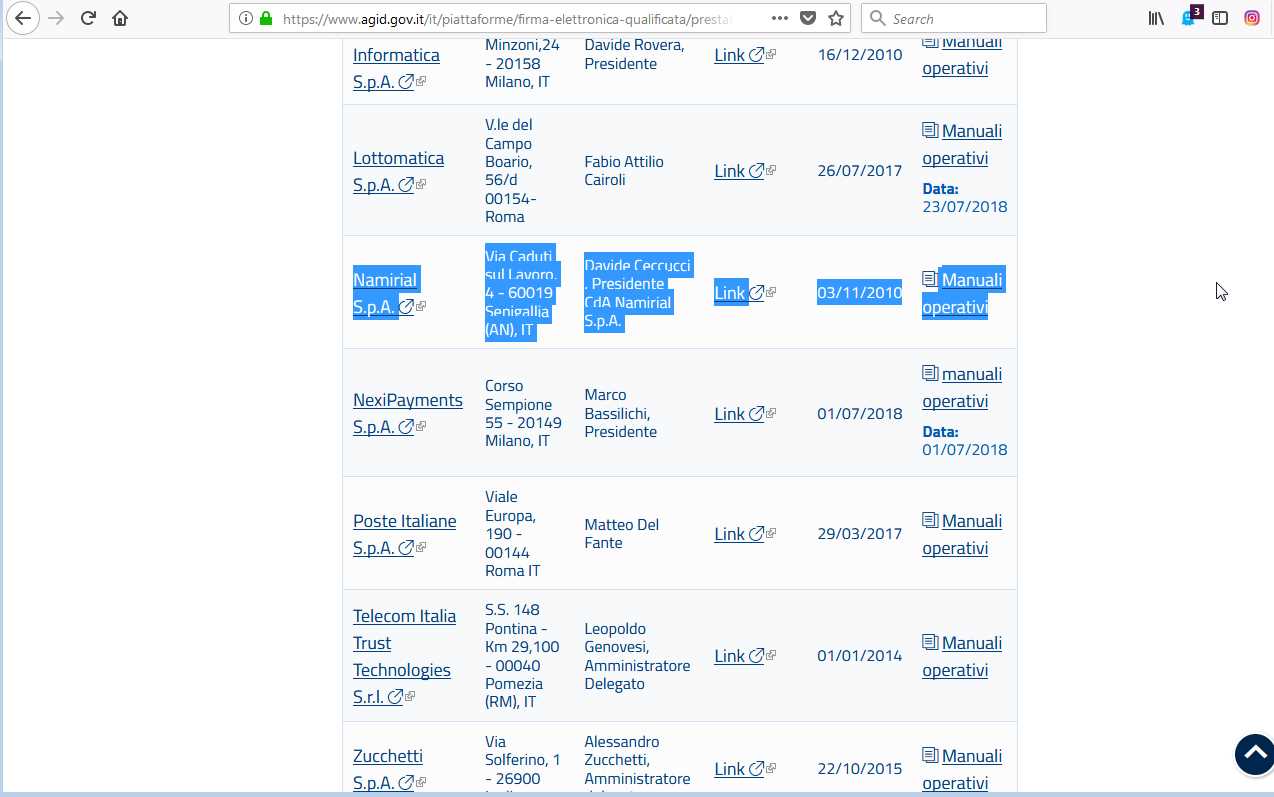Open the Library menu icon

[x=1156, y=18]
